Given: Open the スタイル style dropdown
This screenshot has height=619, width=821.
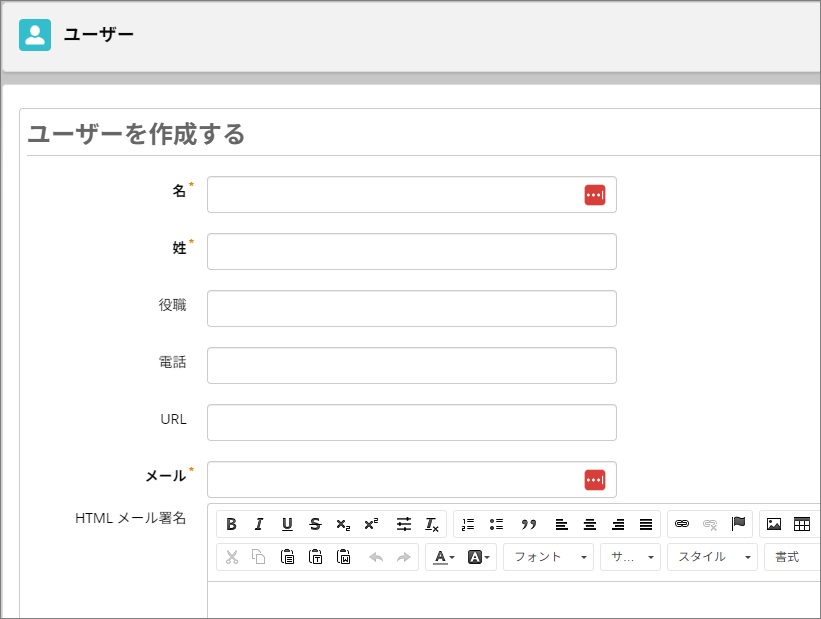Looking at the screenshot, I should pos(712,557).
